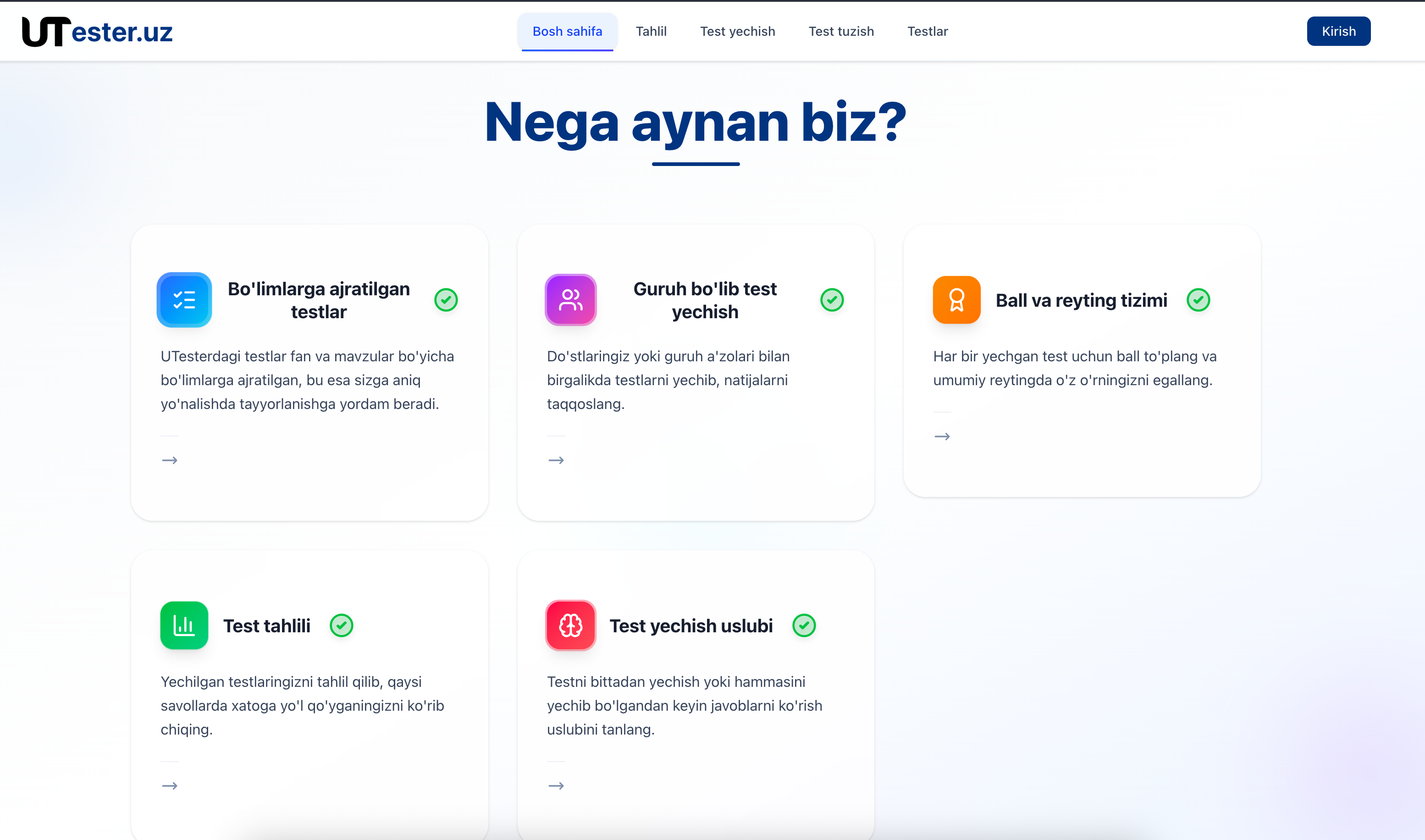Follow arrow in Bo'limlarga ajratilgan testlar card
This screenshot has width=1425, height=840.
pos(170,460)
